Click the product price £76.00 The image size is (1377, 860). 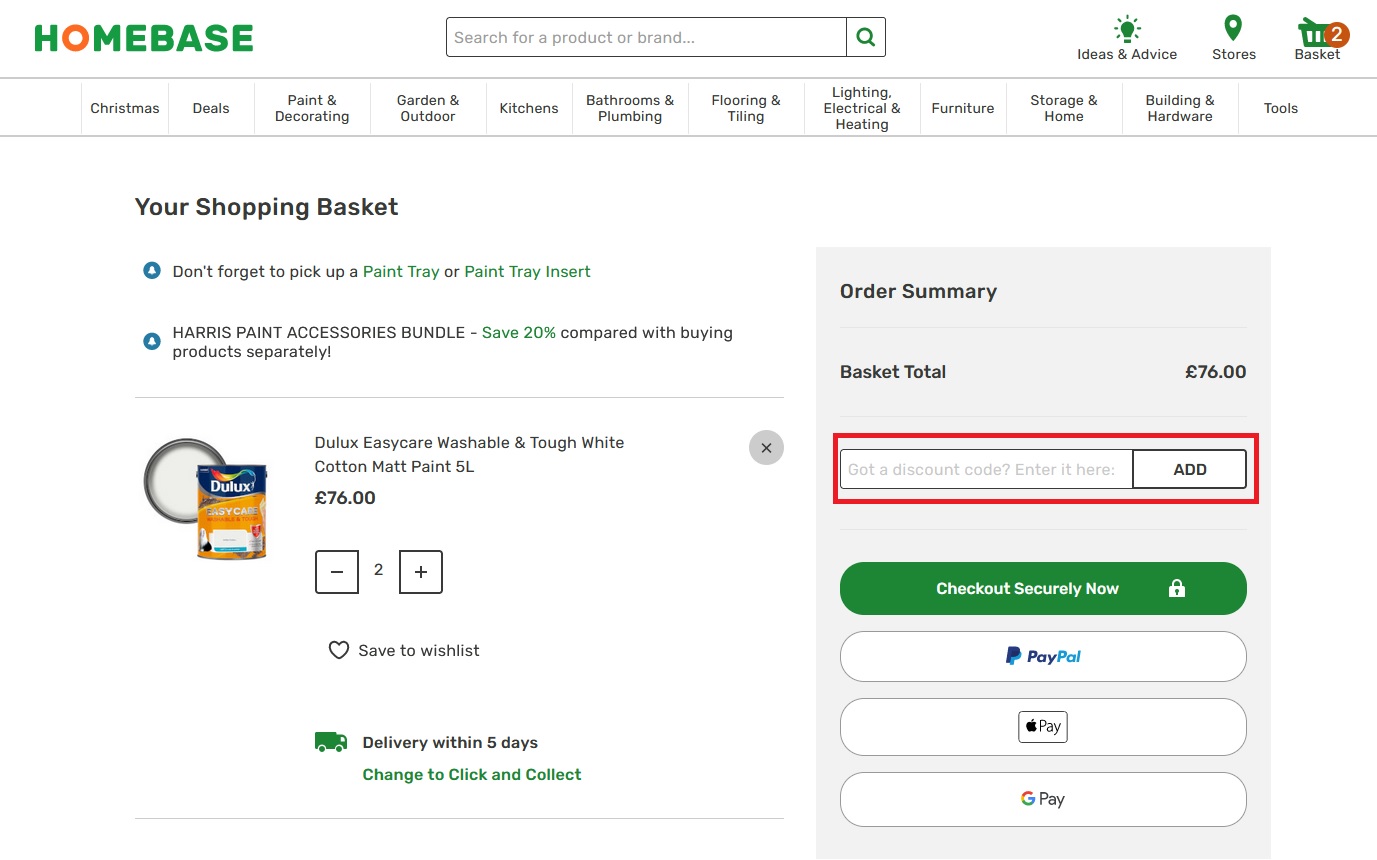(345, 498)
